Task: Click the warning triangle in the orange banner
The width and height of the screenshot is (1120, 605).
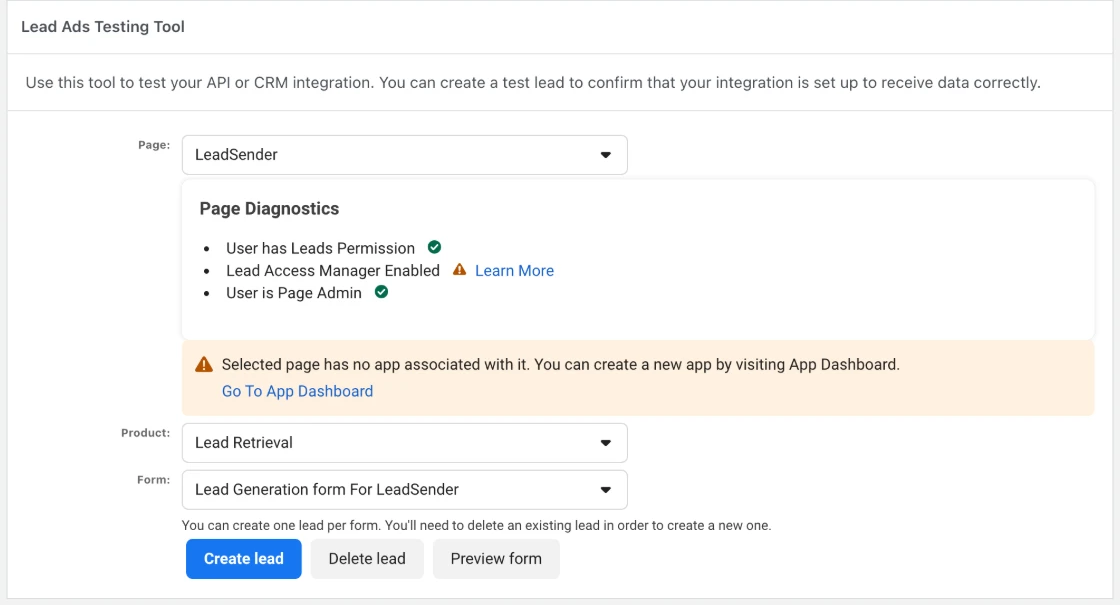Action: tap(204, 364)
